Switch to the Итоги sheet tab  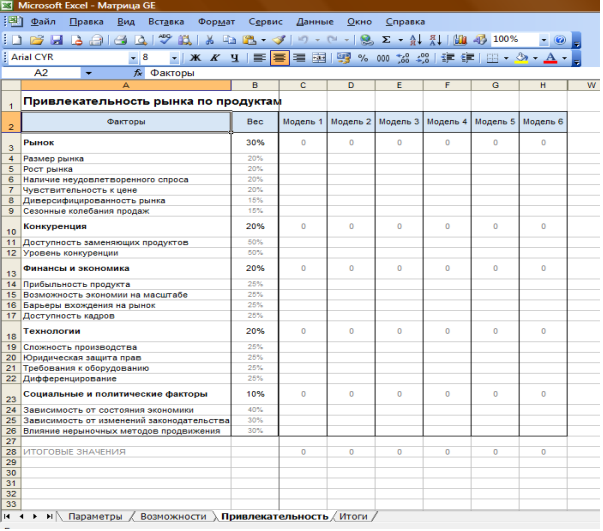[x=354, y=516]
